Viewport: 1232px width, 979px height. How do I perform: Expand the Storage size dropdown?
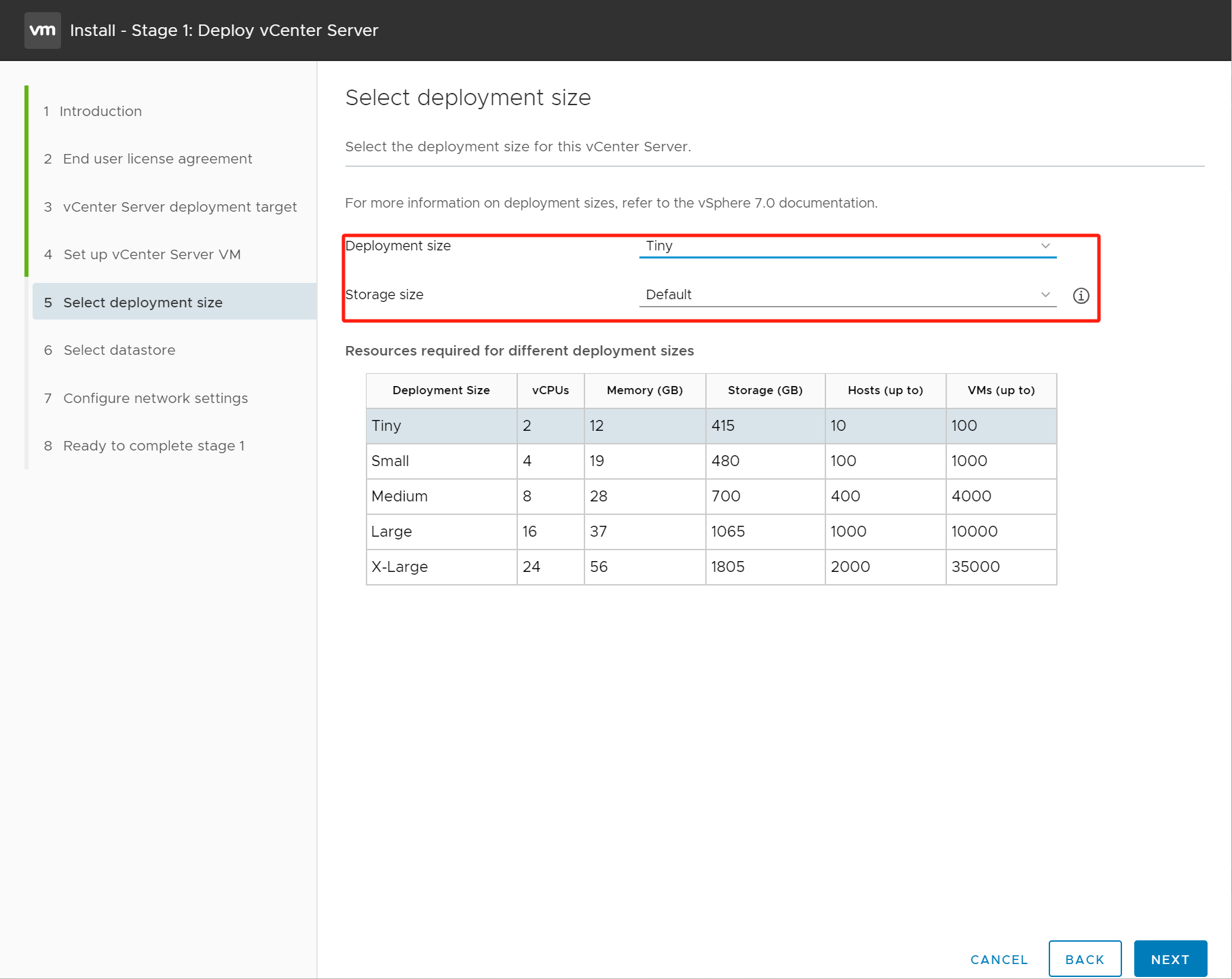pyautogui.click(x=846, y=295)
